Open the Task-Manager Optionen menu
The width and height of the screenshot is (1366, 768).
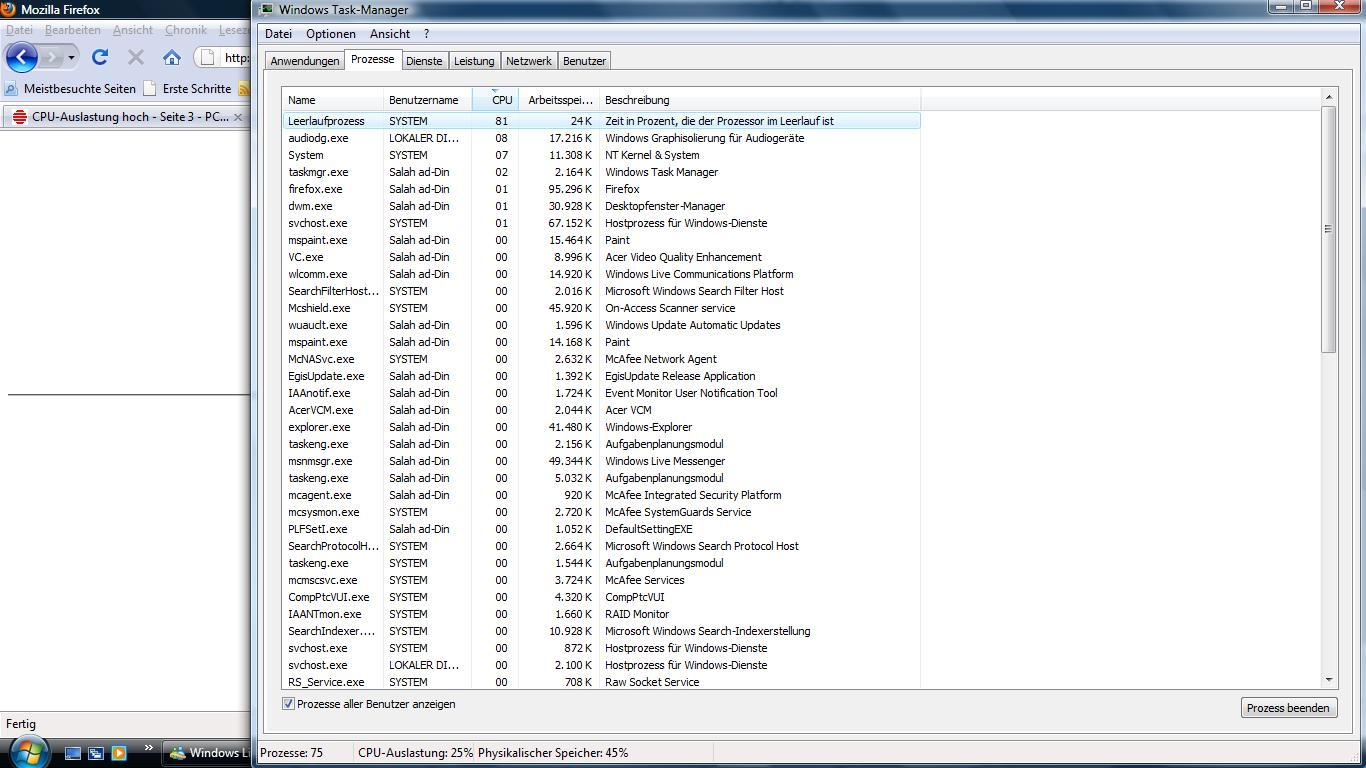[331, 34]
